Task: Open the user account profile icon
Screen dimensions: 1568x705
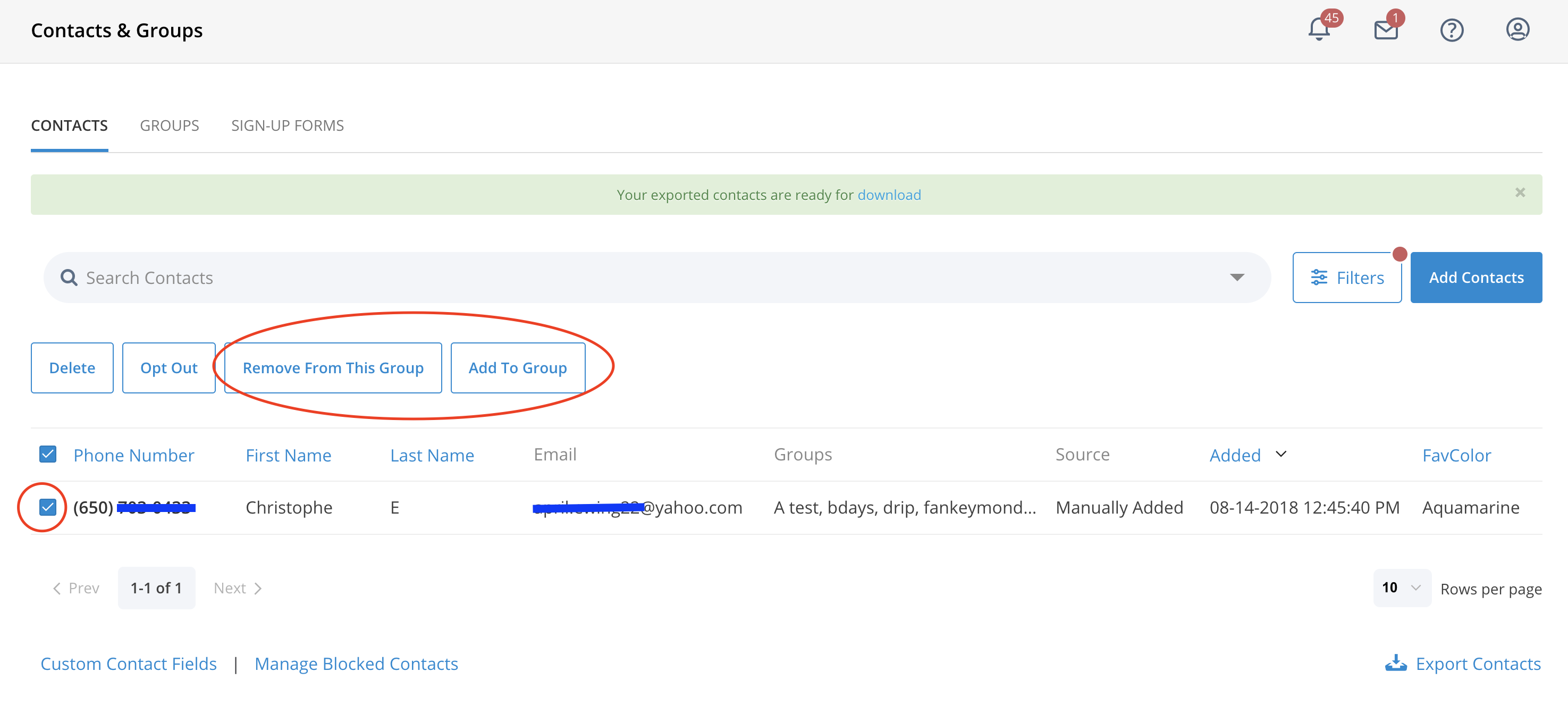Action: click(1518, 29)
